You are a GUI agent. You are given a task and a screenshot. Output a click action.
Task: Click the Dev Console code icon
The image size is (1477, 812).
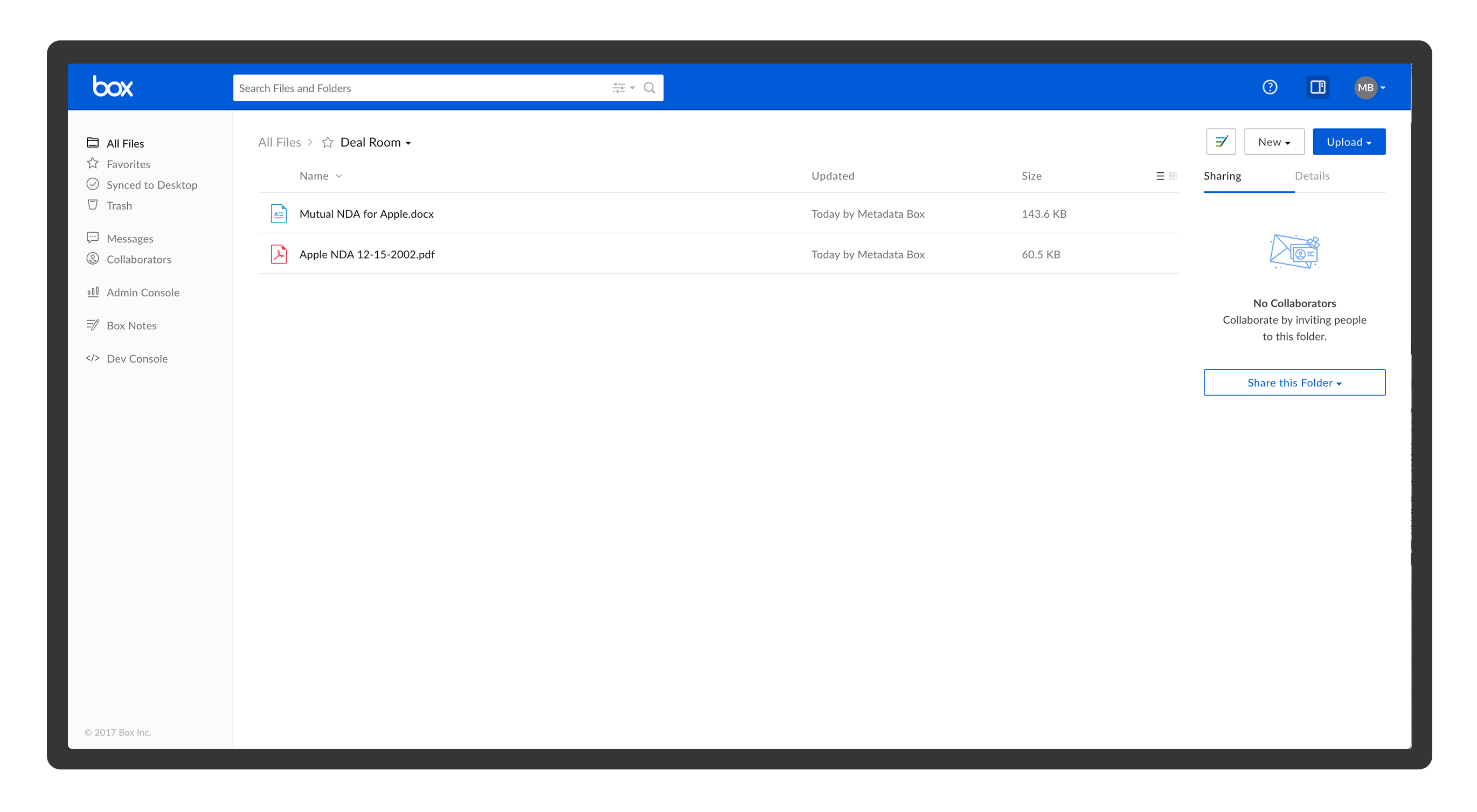[92, 358]
